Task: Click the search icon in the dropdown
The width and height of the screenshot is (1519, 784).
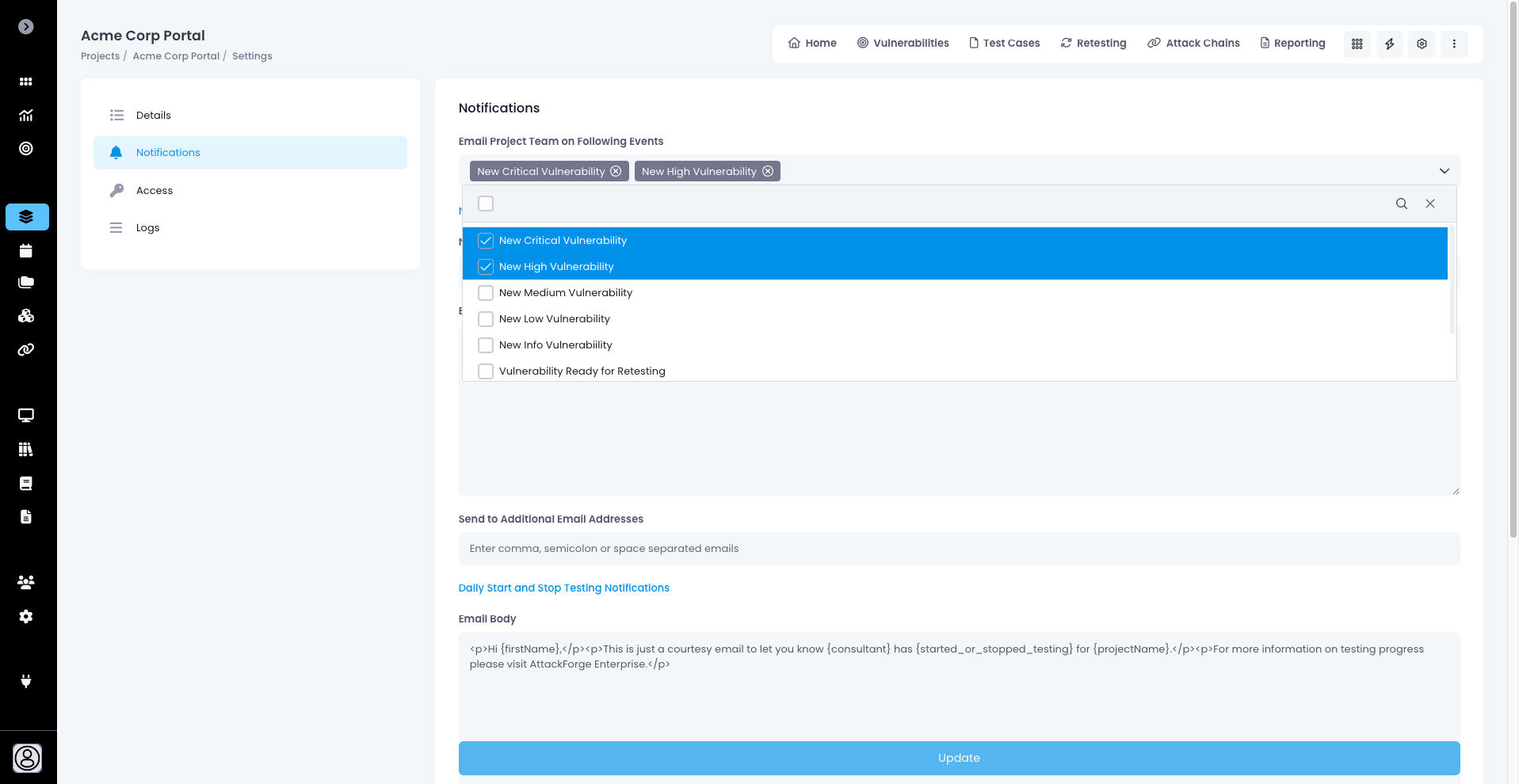Action: tap(1401, 204)
